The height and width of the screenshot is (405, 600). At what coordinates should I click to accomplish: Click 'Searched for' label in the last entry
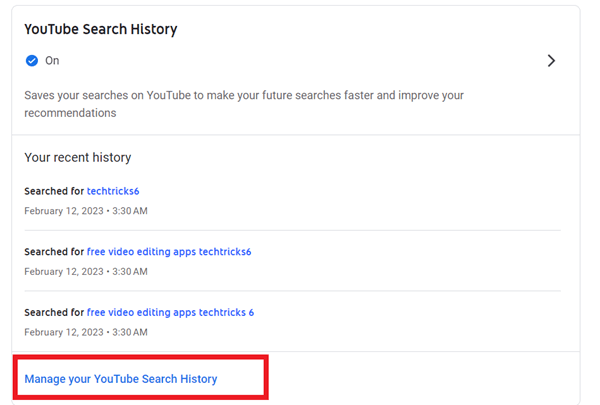coord(54,312)
